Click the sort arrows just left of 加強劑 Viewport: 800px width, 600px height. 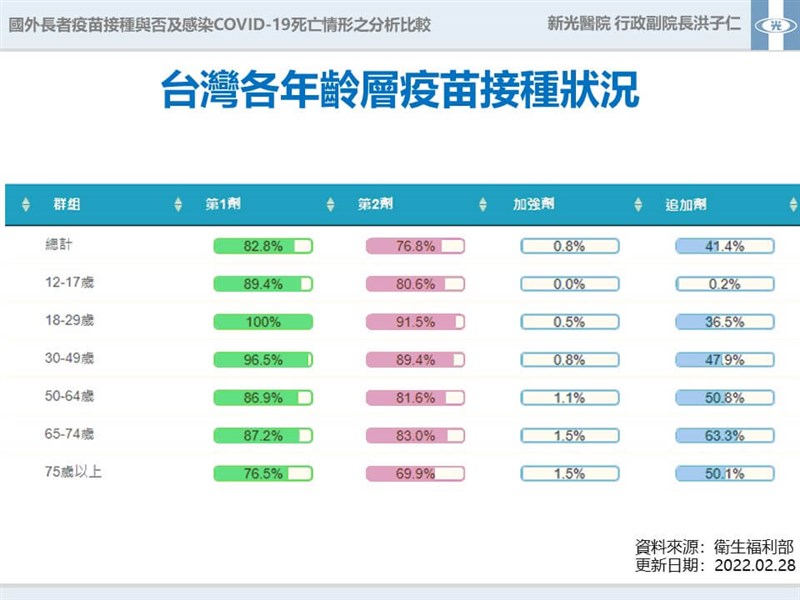pyautogui.click(x=484, y=205)
